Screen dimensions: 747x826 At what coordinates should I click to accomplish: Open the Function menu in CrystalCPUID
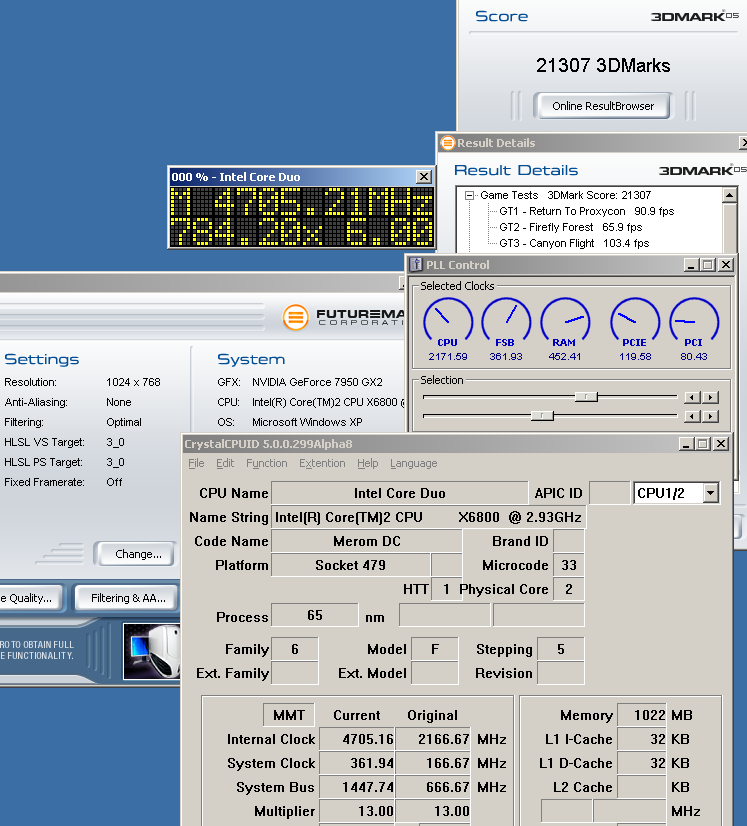coord(267,463)
